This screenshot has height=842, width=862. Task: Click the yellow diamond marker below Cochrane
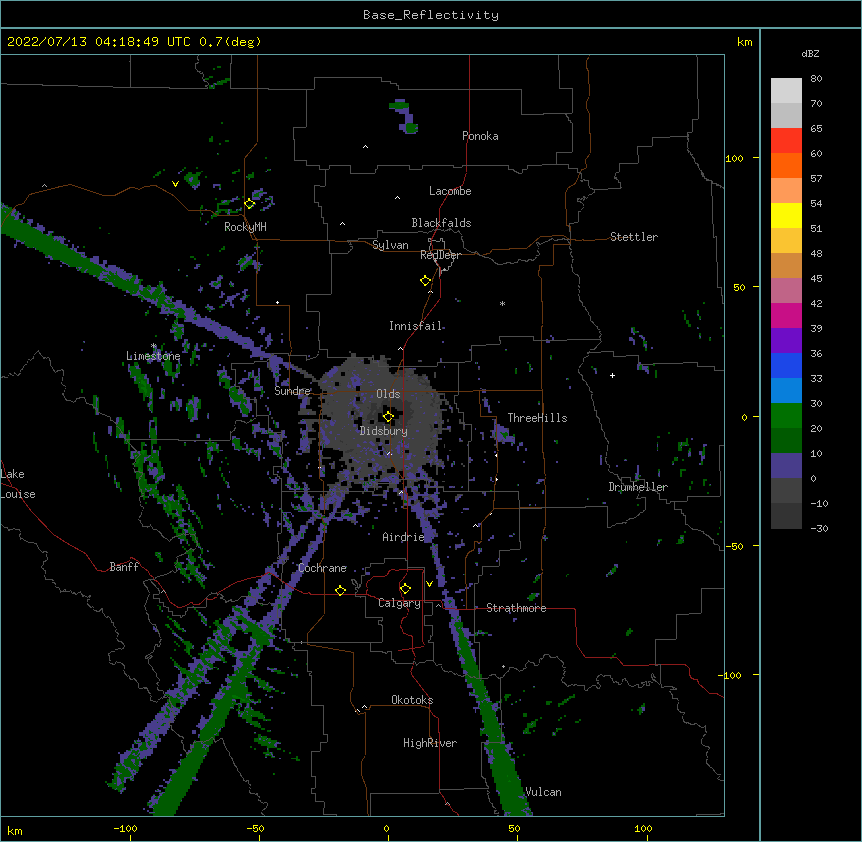click(340, 590)
